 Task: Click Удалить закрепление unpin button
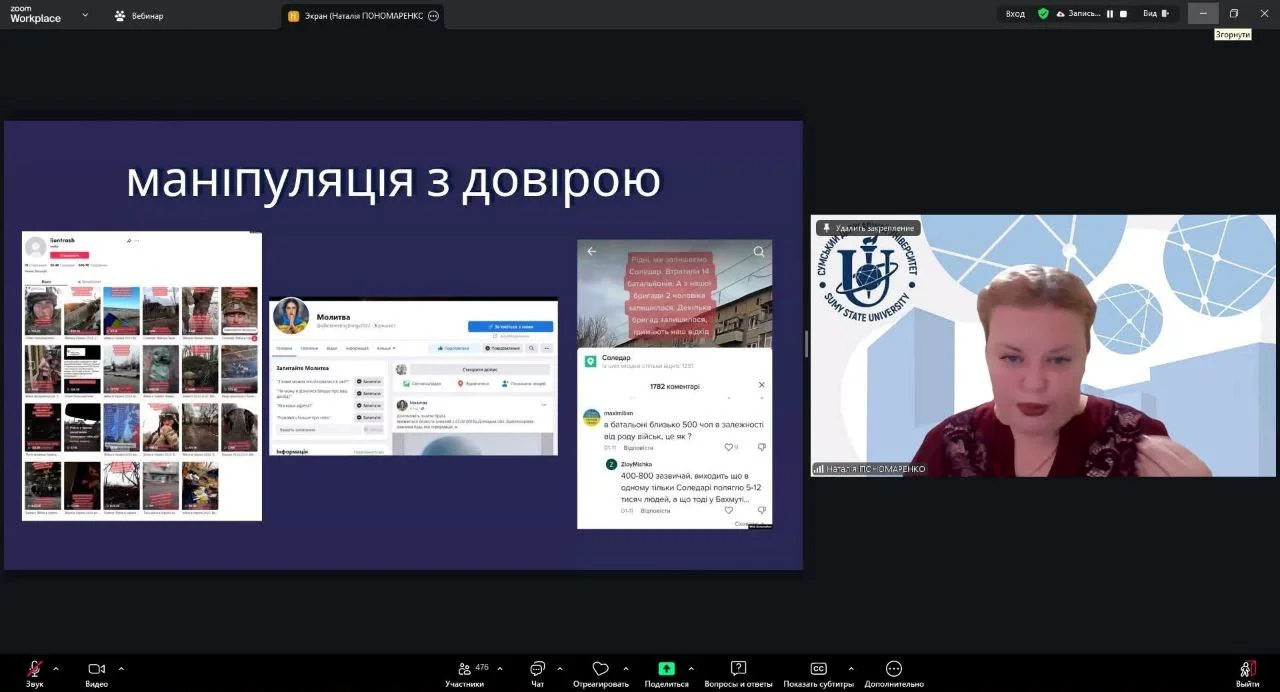click(x=868, y=228)
